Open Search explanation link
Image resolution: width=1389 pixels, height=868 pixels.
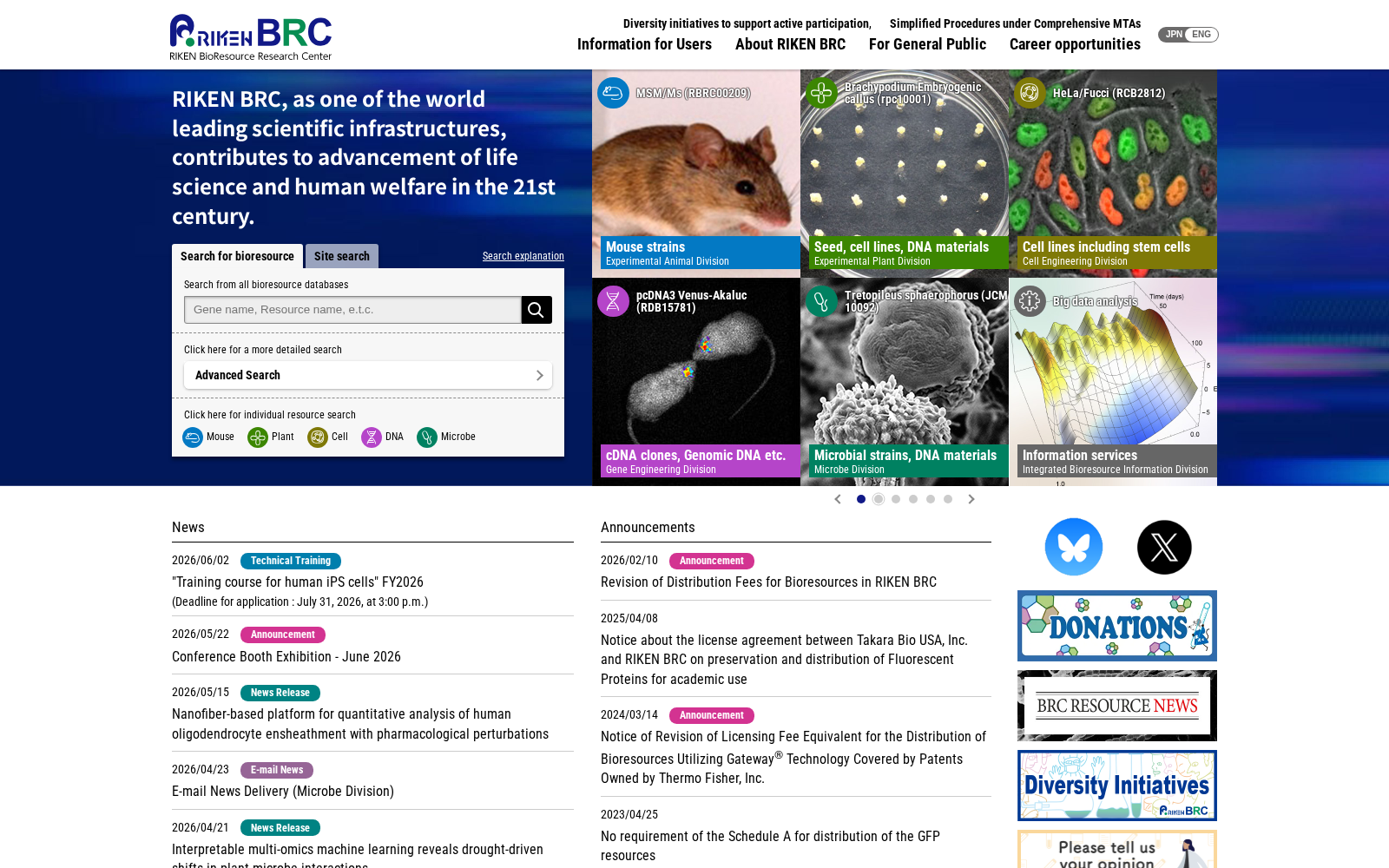(x=523, y=256)
